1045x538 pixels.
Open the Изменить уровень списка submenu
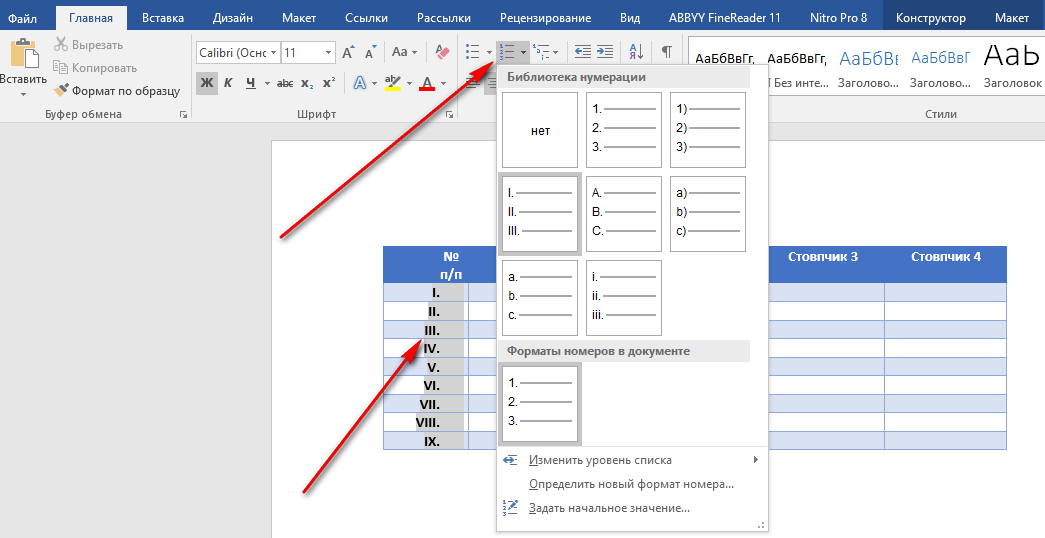coord(600,460)
